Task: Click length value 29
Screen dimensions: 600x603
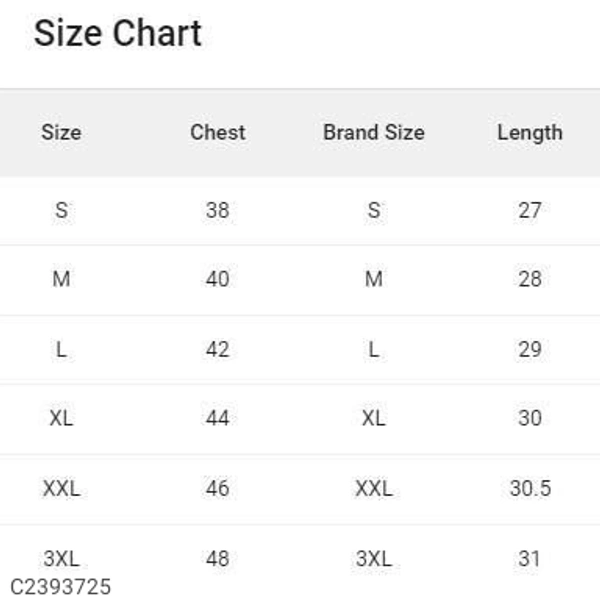Action: click(529, 349)
